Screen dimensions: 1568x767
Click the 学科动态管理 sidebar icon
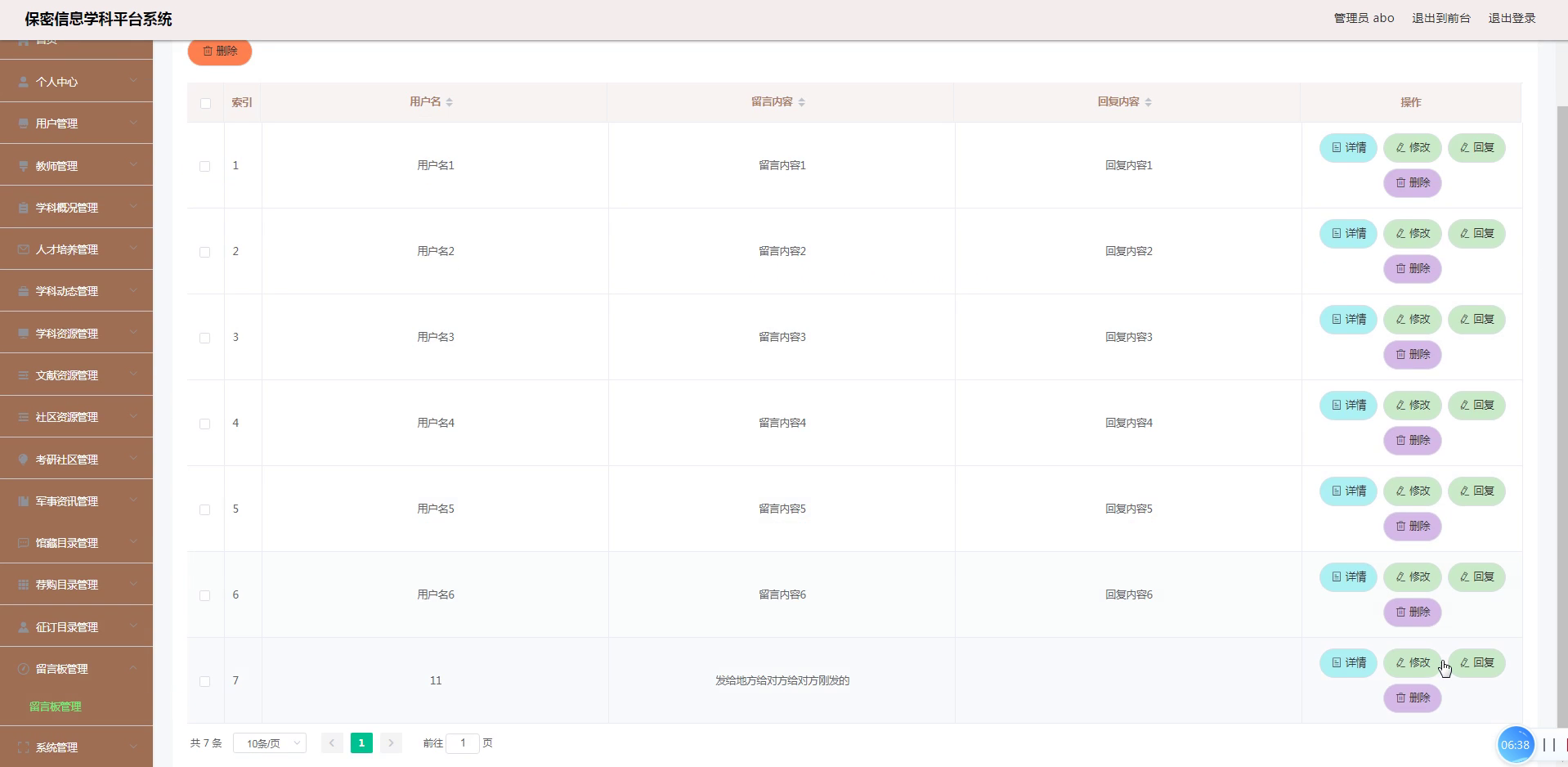coord(24,291)
